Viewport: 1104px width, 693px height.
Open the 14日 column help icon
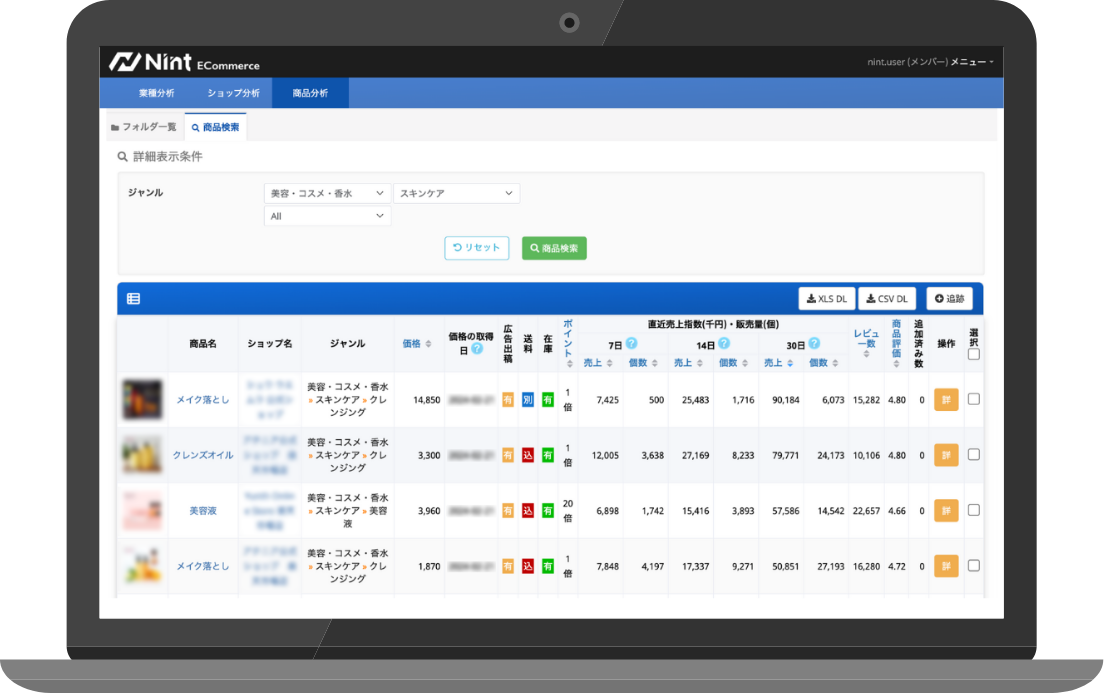coord(723,343)
